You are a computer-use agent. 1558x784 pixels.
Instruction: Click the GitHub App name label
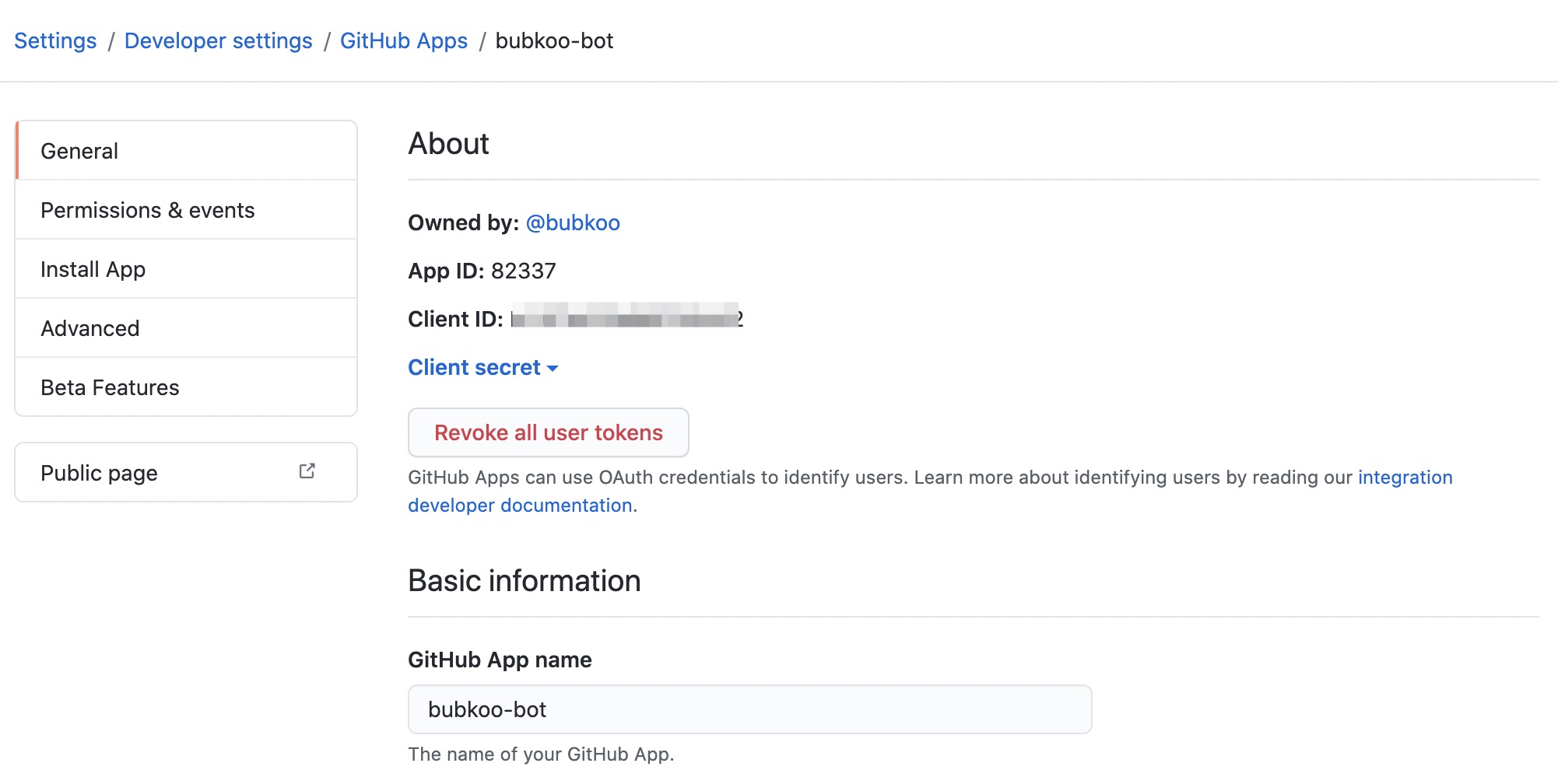[x=500, y=660]
